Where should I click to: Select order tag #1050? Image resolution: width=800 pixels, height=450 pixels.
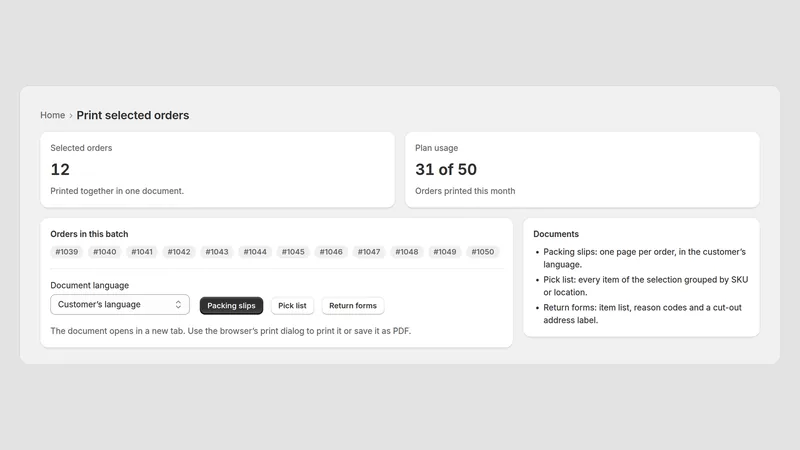pyautogui.click(x=483, y=252)
